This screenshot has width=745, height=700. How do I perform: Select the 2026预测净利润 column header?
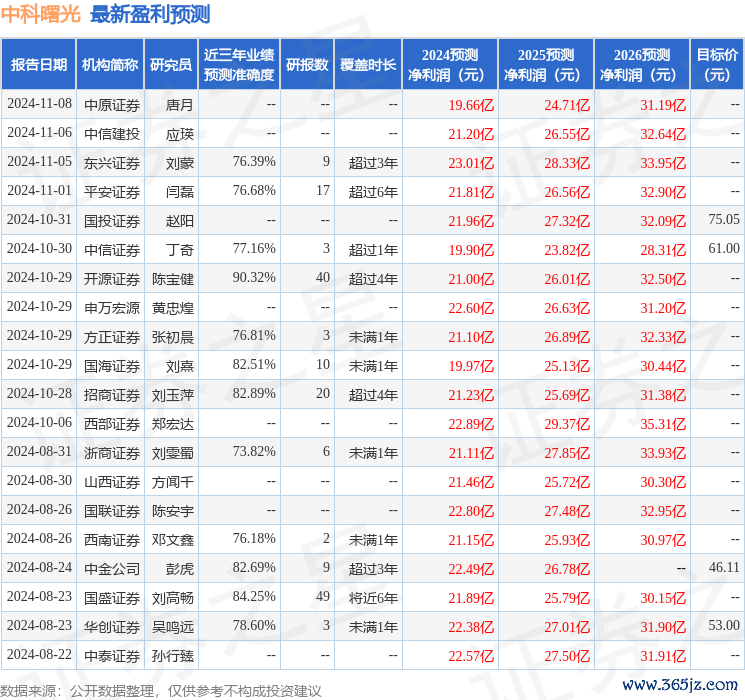tap(642, 65)
